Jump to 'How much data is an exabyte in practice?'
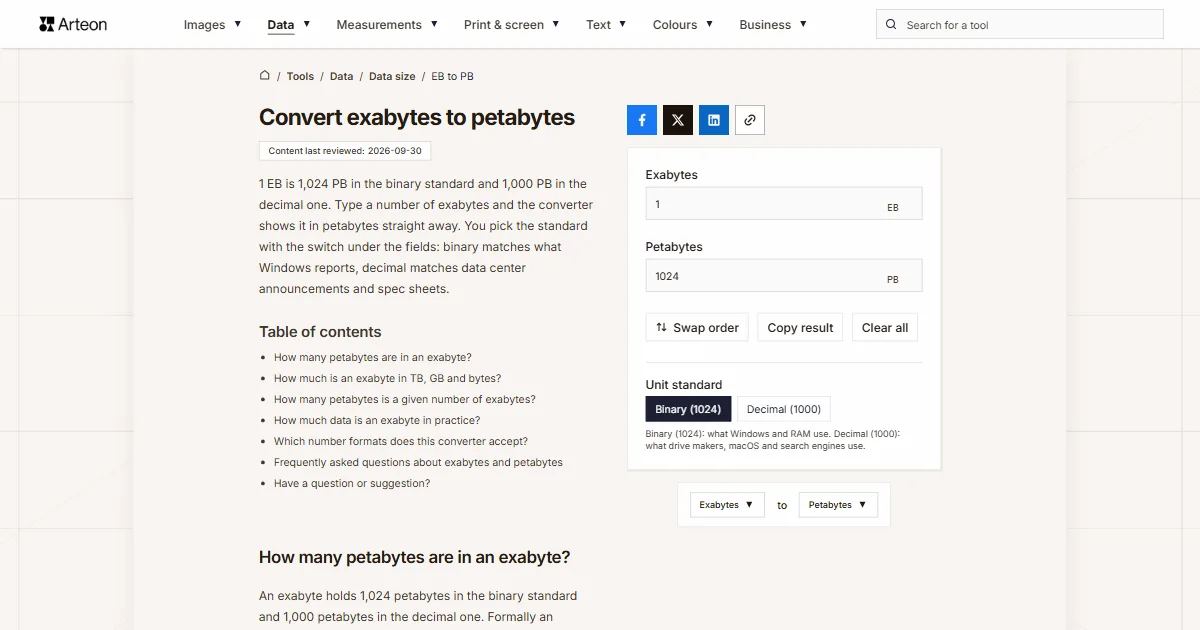1200x630 pixels. point(377,420)
